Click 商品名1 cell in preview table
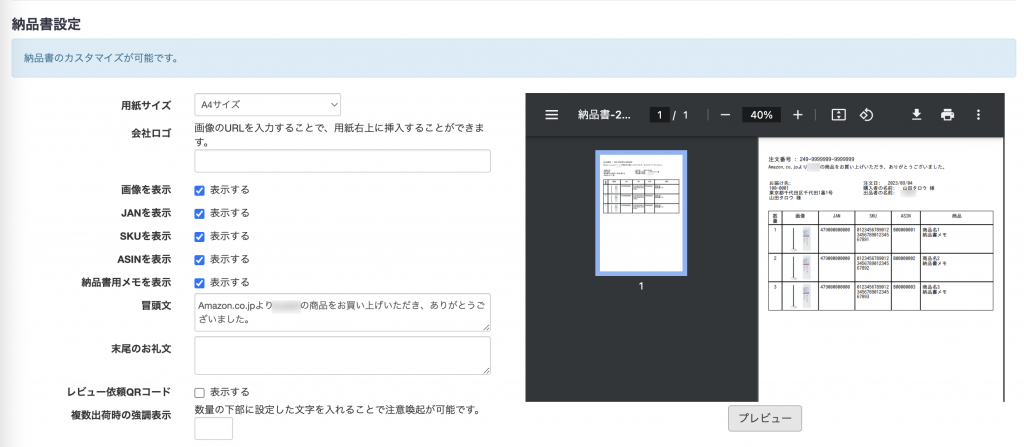 tap(956, 239)
